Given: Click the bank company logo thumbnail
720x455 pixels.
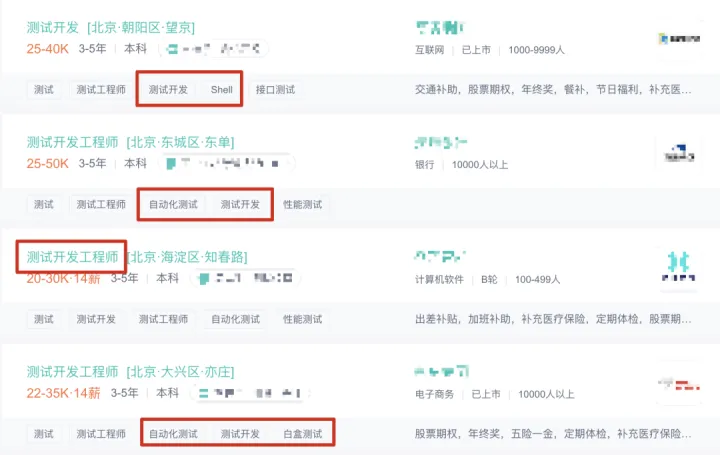Looking at the screenshot, I should tap(679, 154).
